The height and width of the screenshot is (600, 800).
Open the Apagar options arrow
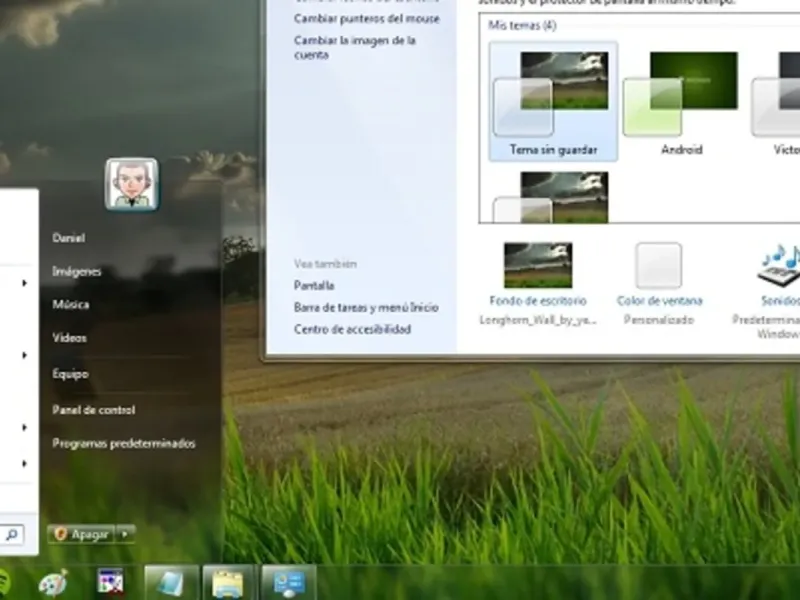click(x=125, y=534)
